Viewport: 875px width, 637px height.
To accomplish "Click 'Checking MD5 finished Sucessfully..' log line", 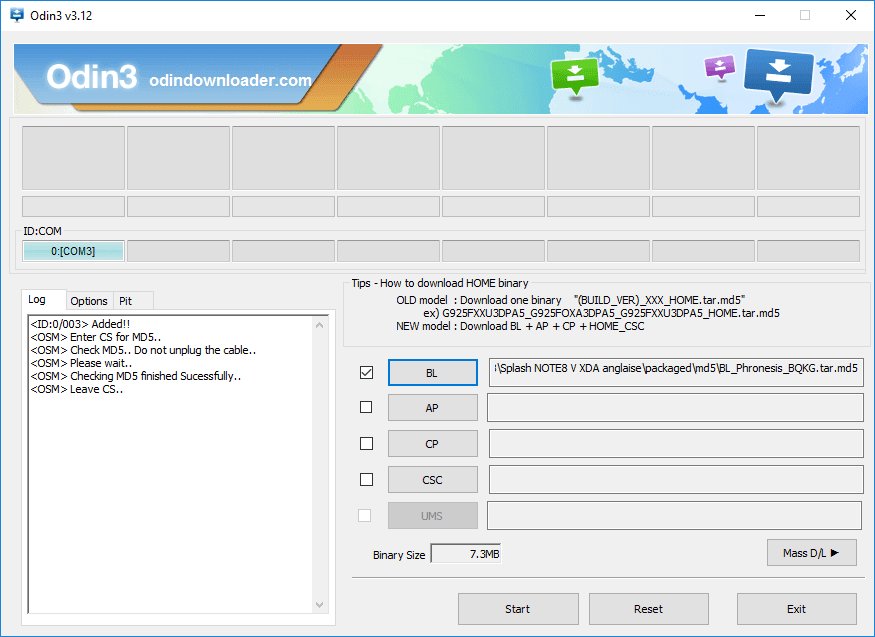I will pos(136,376).
